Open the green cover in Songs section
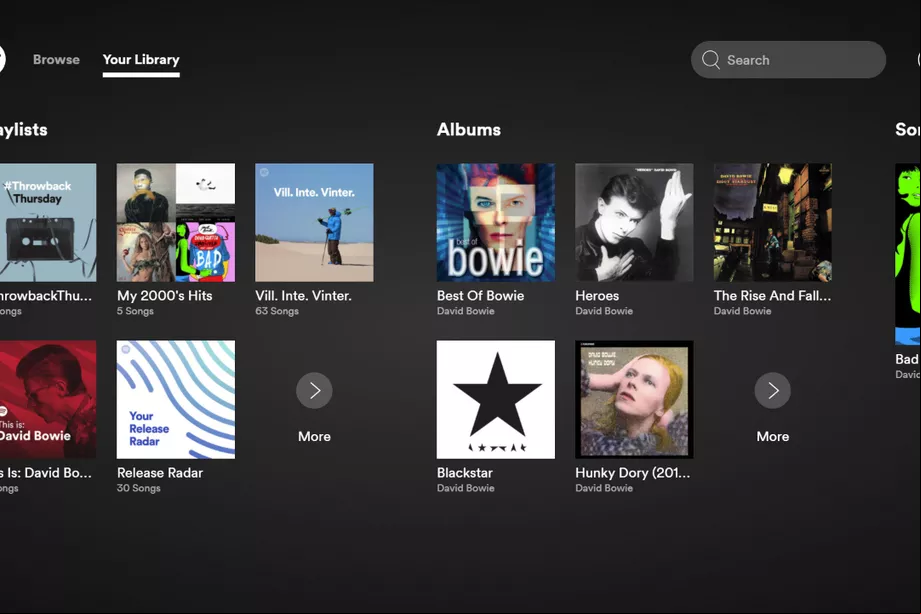921x614 pixels. tap(907, 254)
